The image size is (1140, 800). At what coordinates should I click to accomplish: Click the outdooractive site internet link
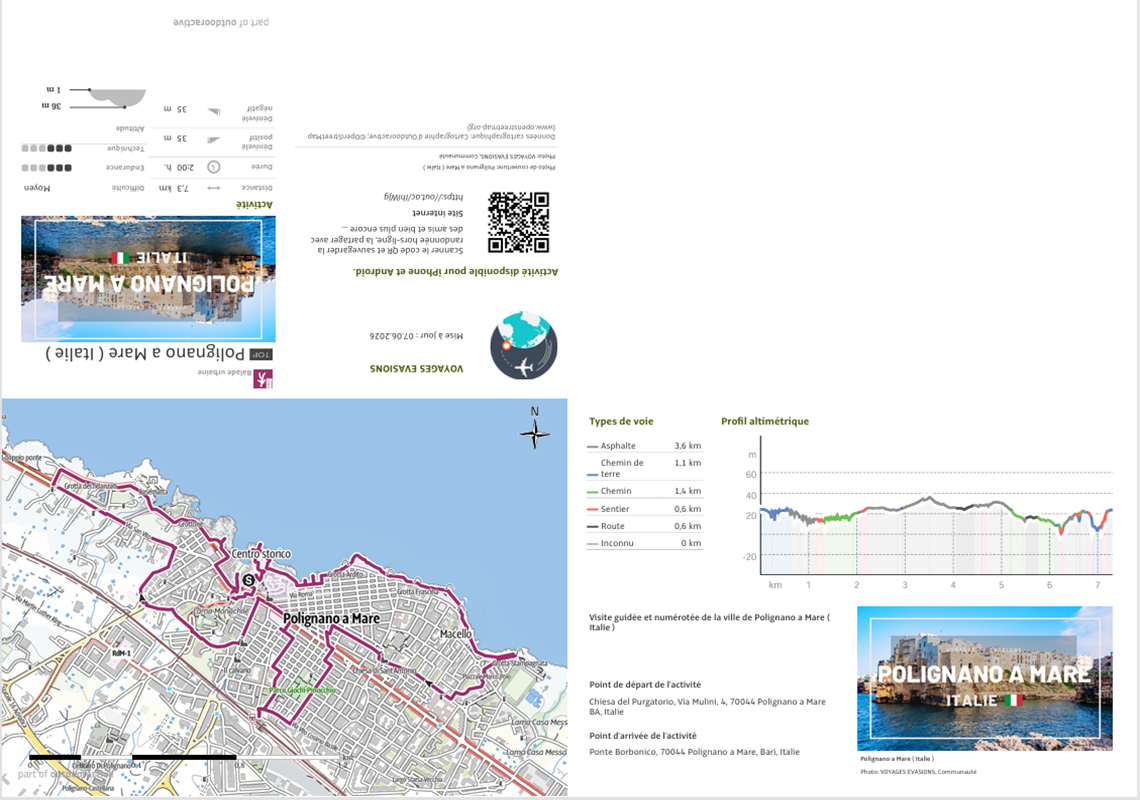423,196
